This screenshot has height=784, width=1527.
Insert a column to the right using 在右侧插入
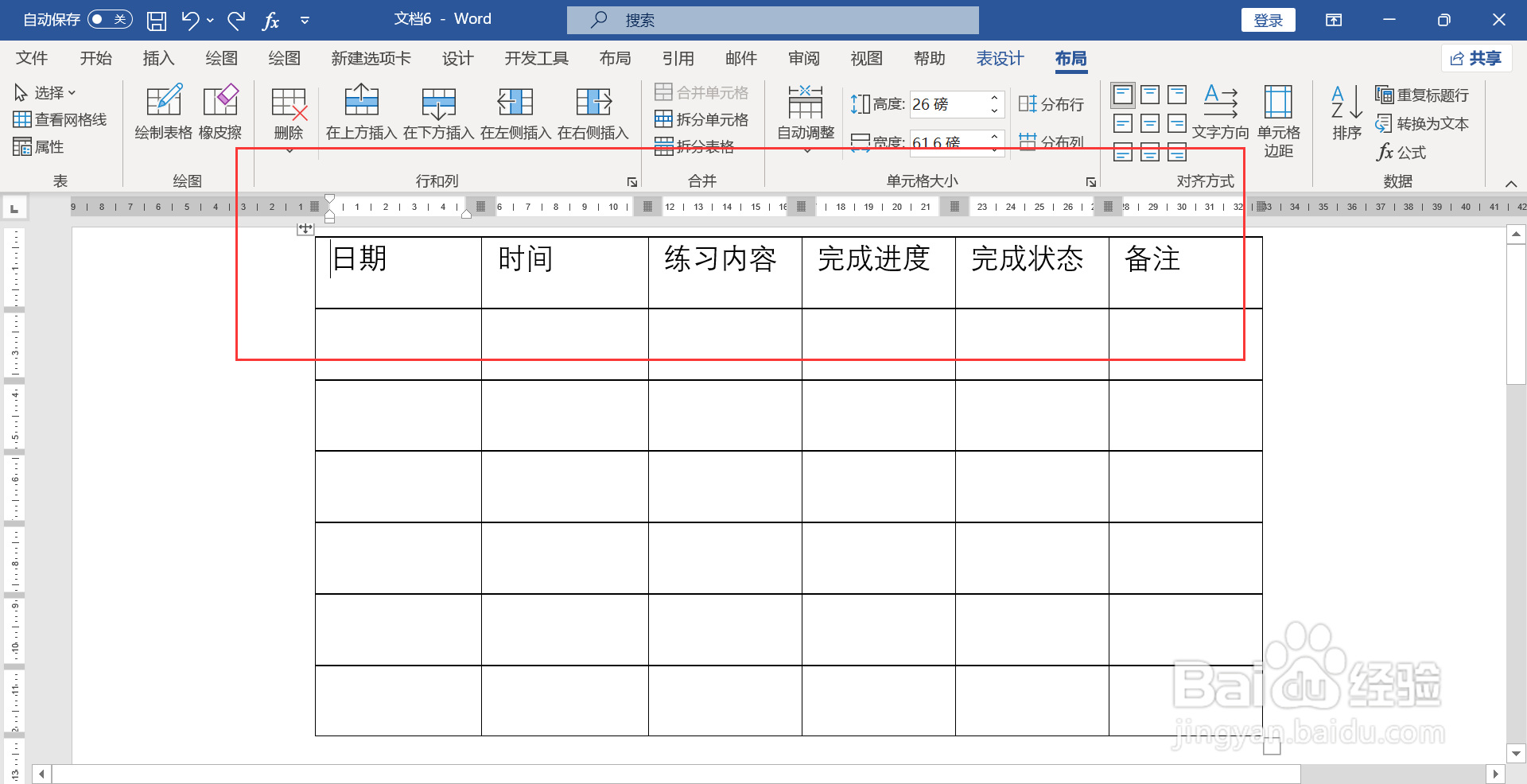tap(593, 113)
